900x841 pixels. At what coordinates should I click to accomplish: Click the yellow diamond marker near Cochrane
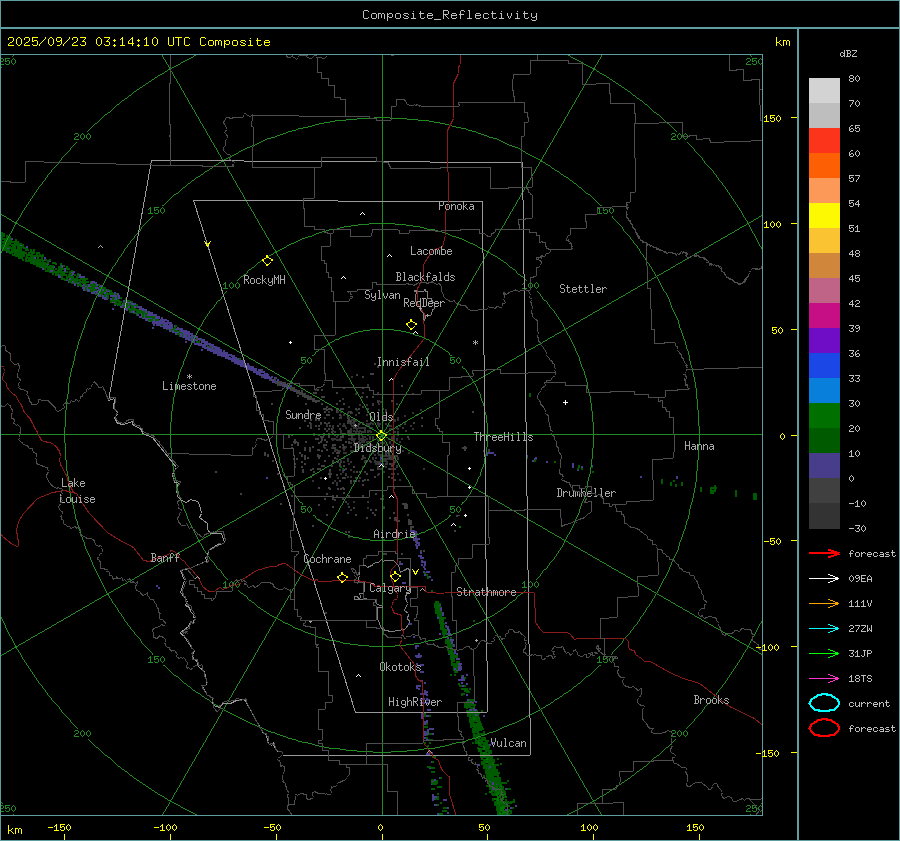pyautogui.click(x=342, y=578)
